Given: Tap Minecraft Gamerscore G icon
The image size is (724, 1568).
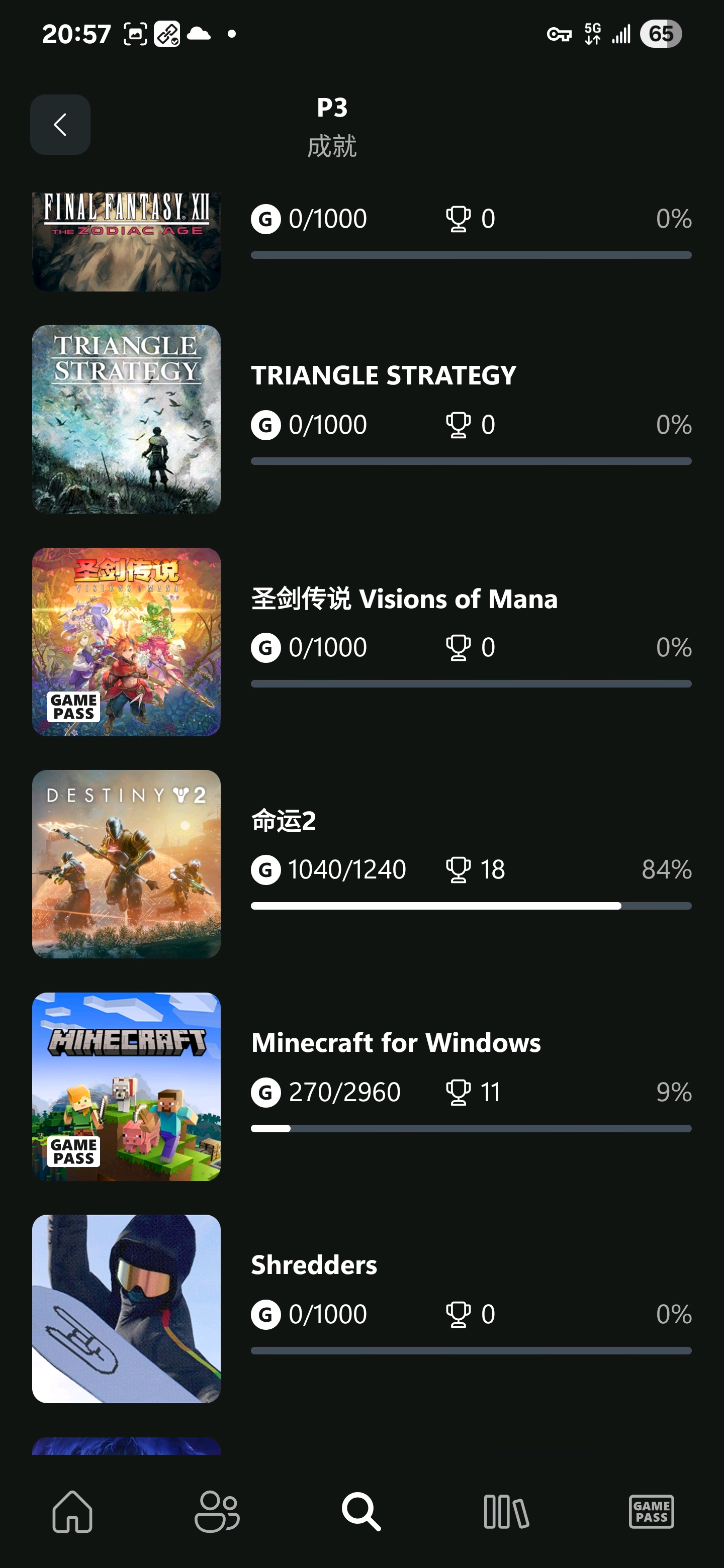Looking at the screenshot, I should [x=266, y=1092].
